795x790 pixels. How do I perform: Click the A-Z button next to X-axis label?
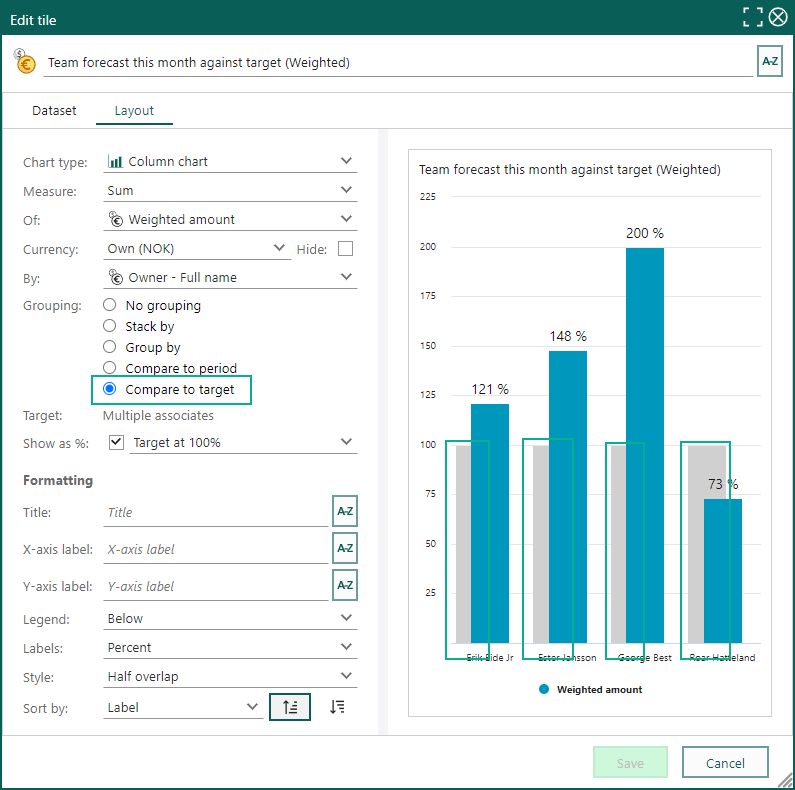tap(345, 548)
